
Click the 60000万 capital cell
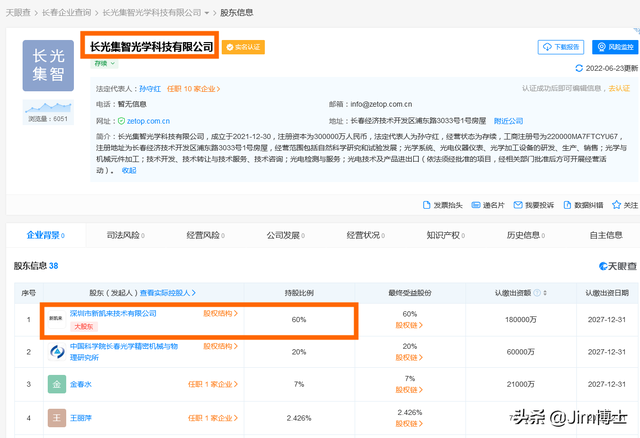coord(521,352)
